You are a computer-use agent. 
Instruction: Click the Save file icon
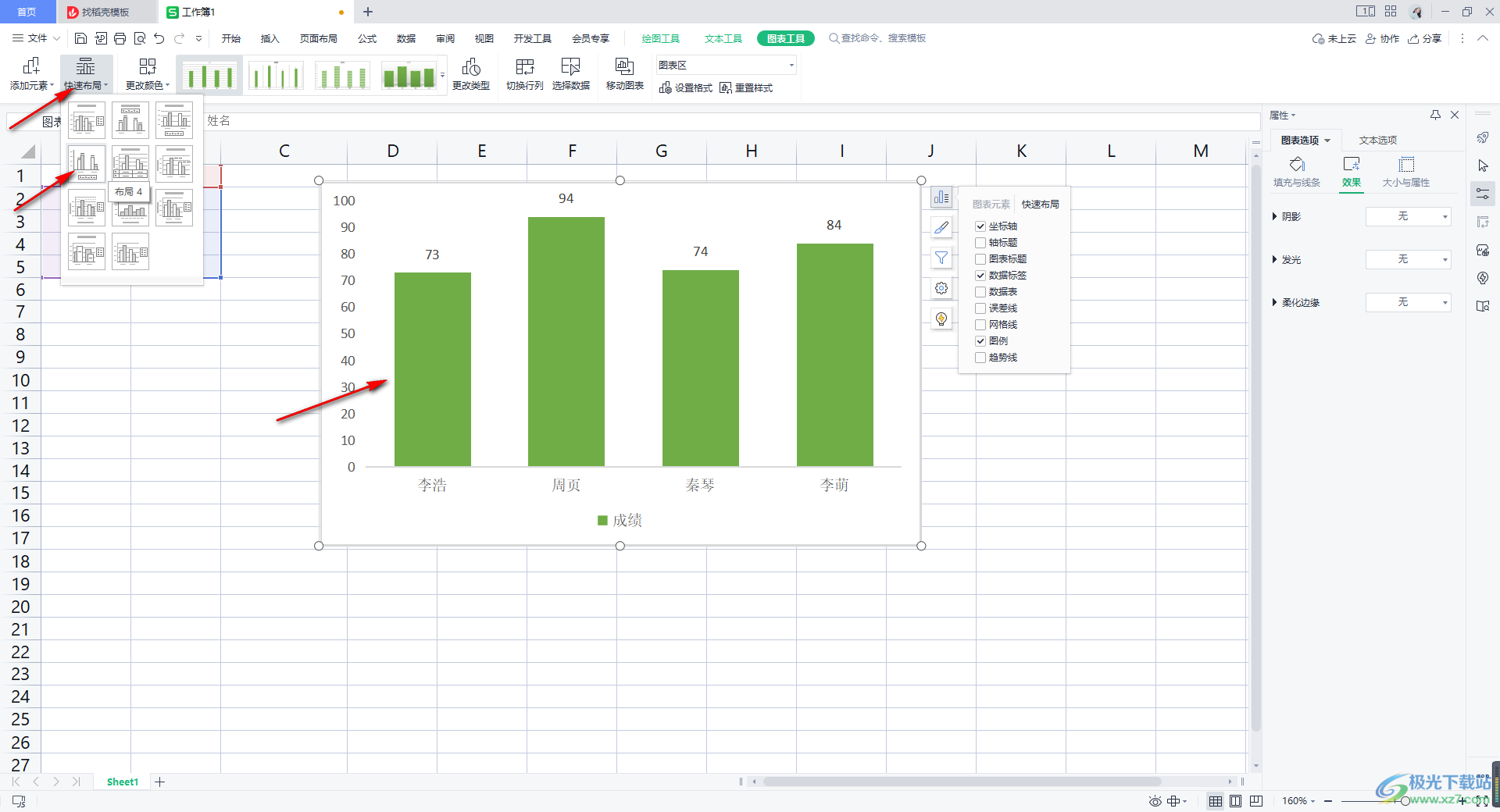click(80, 38)
